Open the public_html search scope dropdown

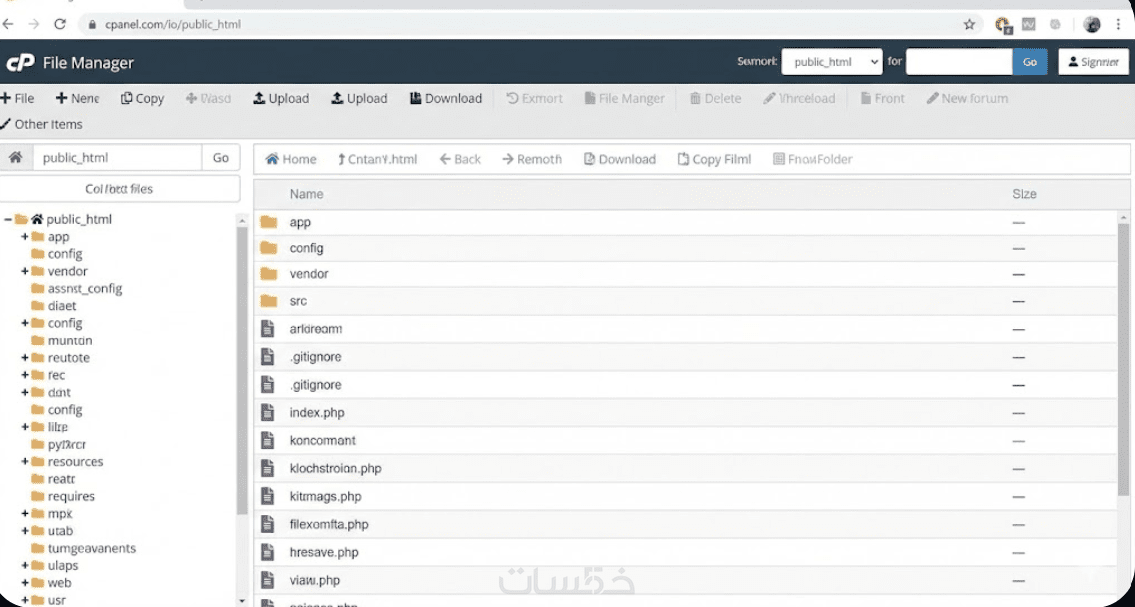pos(832,62)
